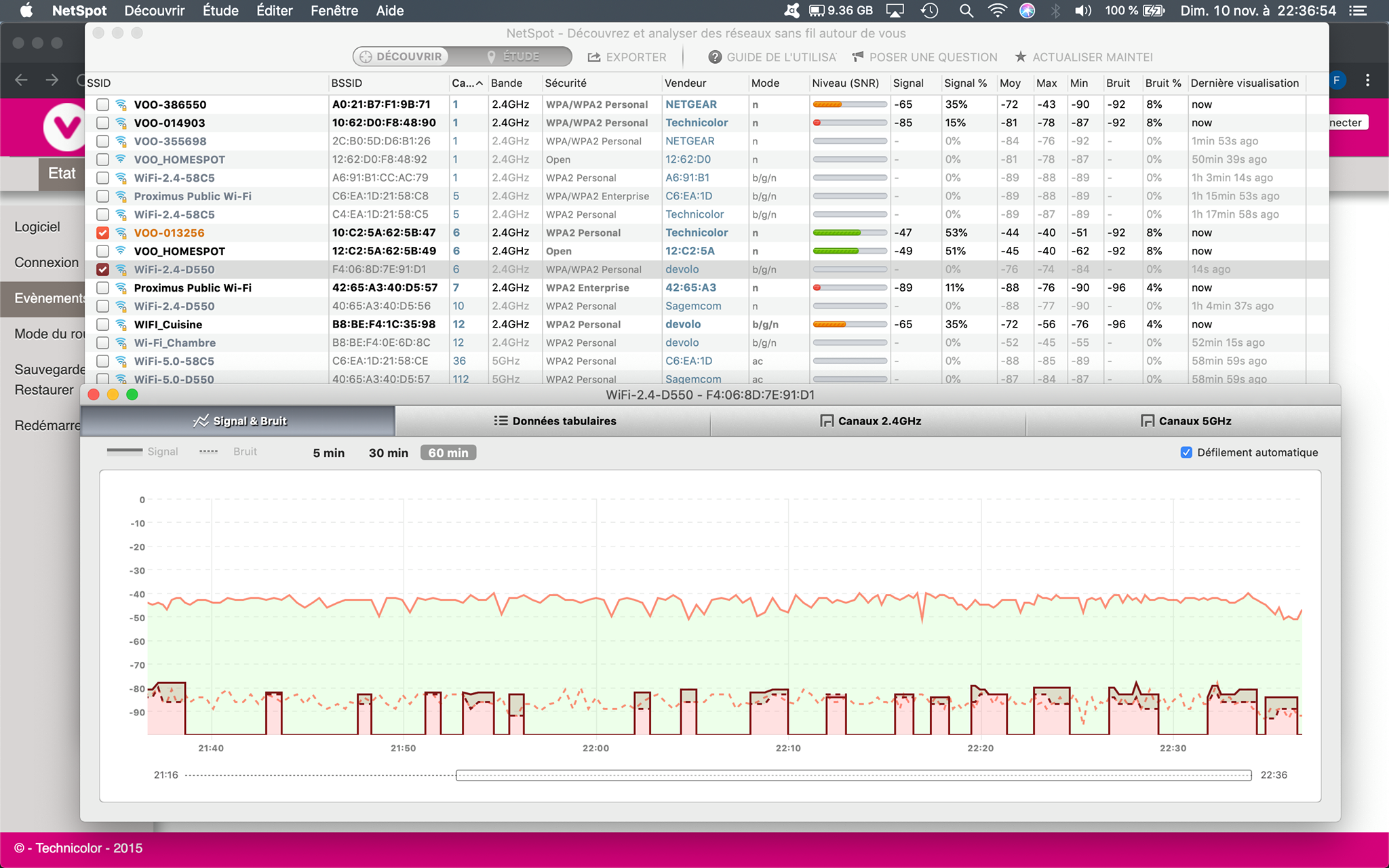Sort table by Niveau (SNR) header
Screen dimensions: 1389x868
point(849,83)
